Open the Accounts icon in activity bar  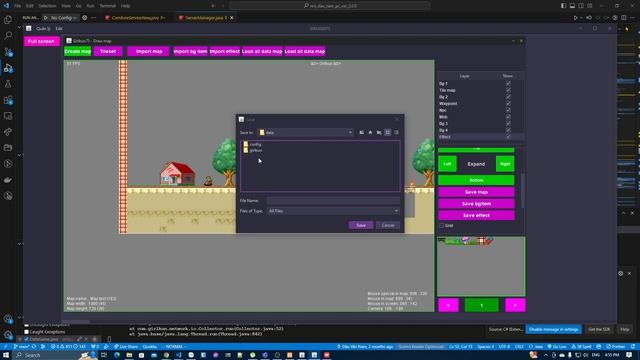[x=8, y=319]
